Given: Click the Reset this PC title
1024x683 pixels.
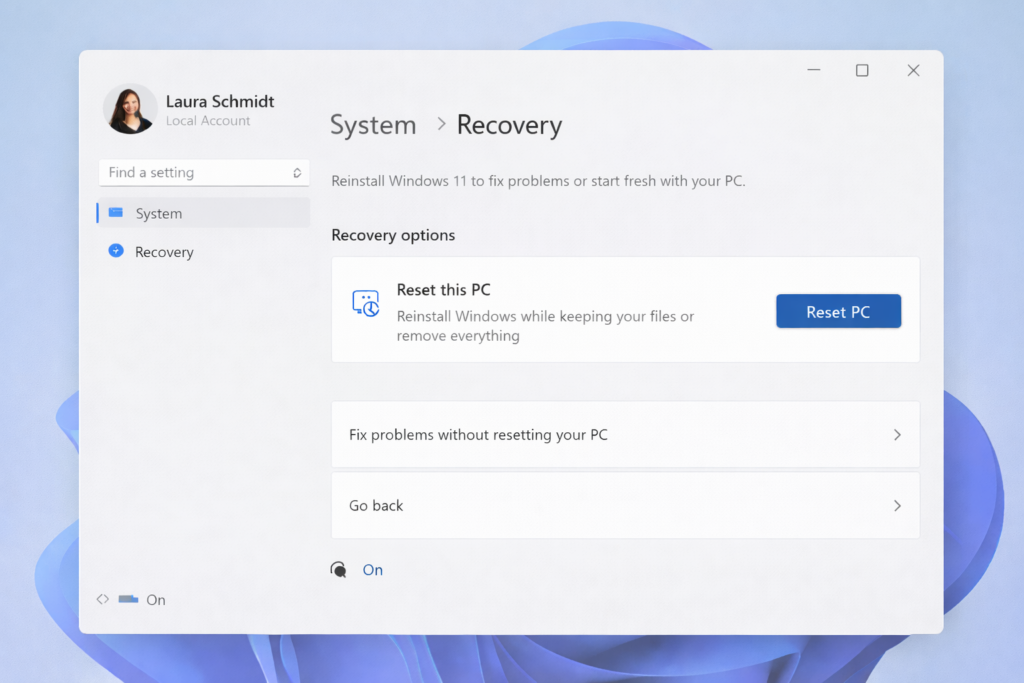Looking at the screenshot, I should click(x=443, y=289).
